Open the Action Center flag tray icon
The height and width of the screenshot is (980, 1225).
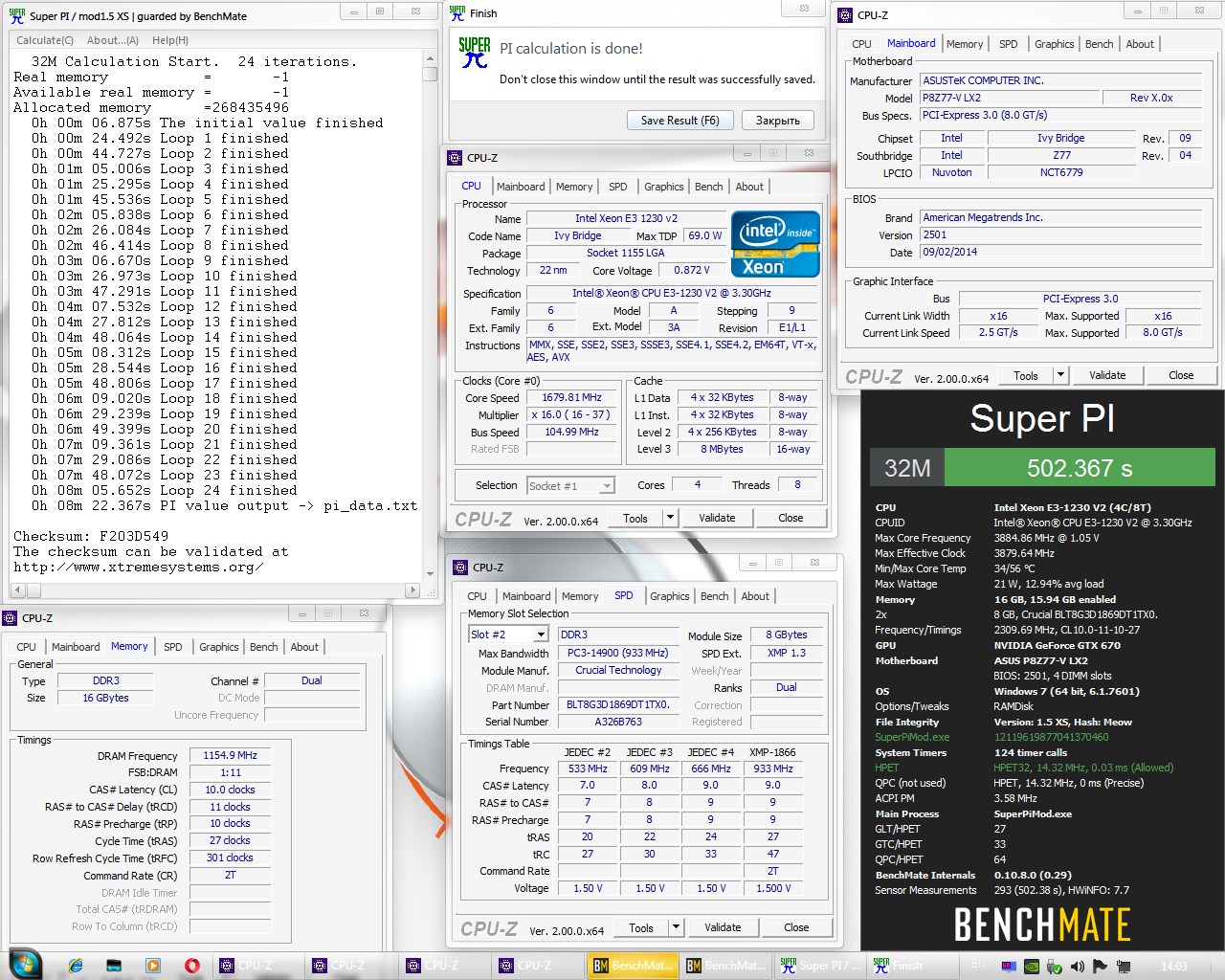pyautogui.click(x=1100, y=967)
